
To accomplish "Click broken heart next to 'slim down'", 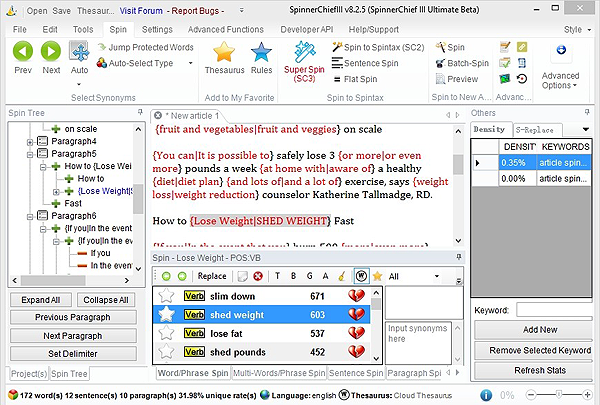I will [x=356, y=296].
